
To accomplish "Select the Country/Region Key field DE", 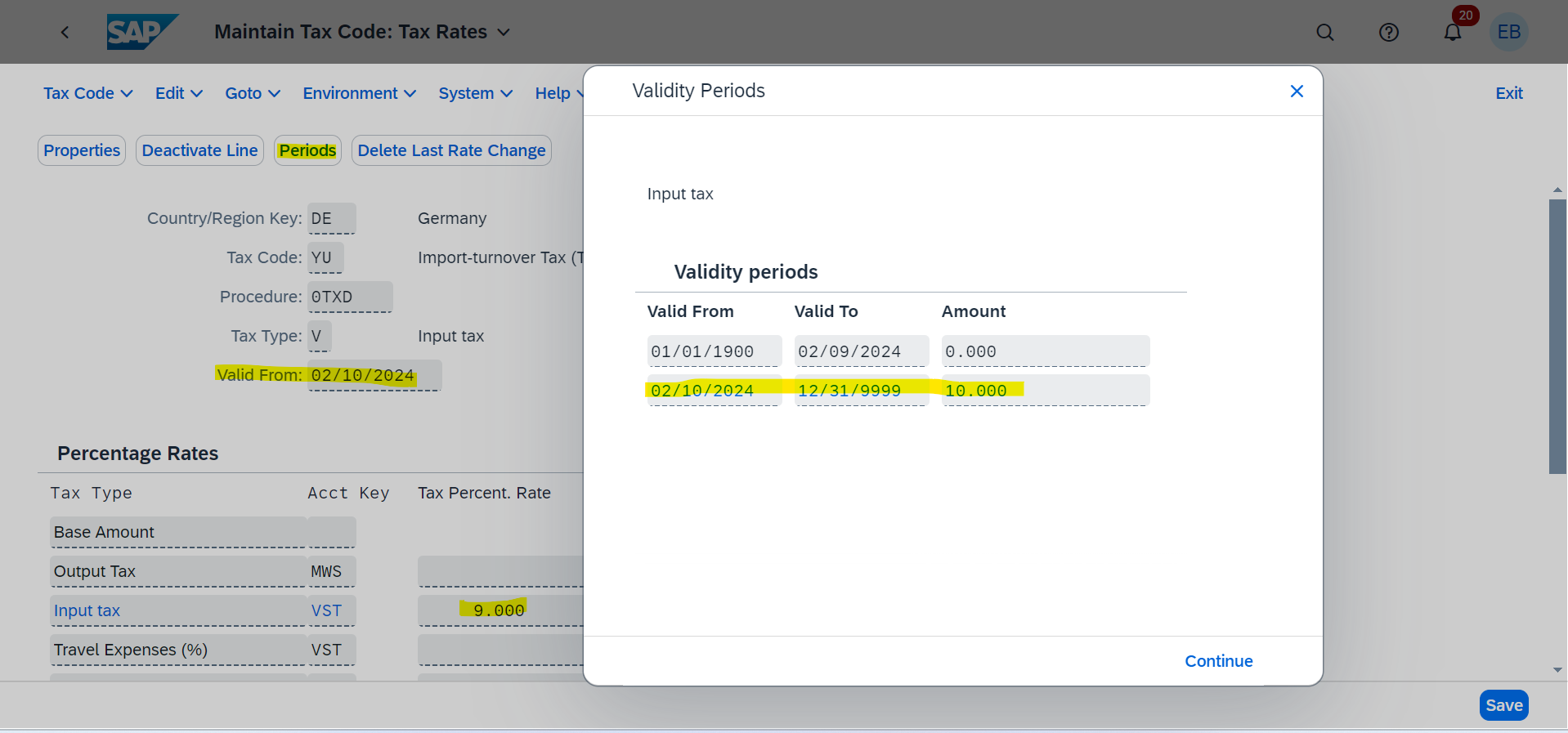I will point(332,218).
